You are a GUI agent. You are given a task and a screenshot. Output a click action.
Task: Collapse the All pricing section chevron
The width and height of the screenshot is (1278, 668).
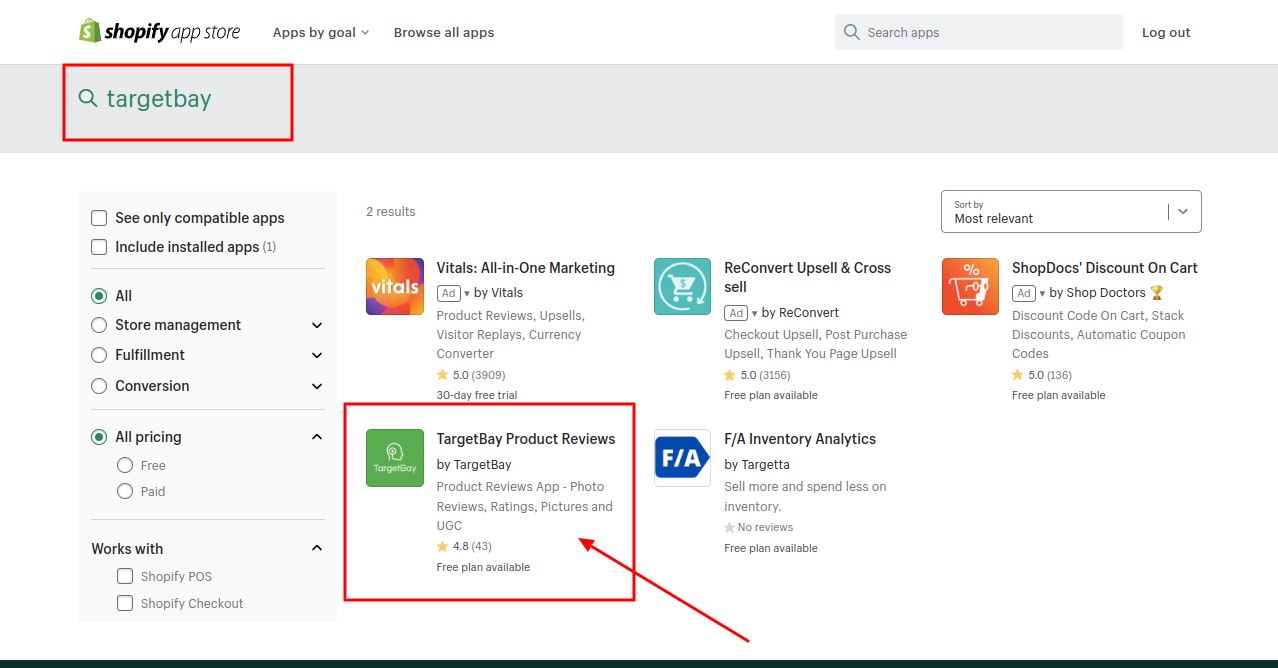(317, 437)
